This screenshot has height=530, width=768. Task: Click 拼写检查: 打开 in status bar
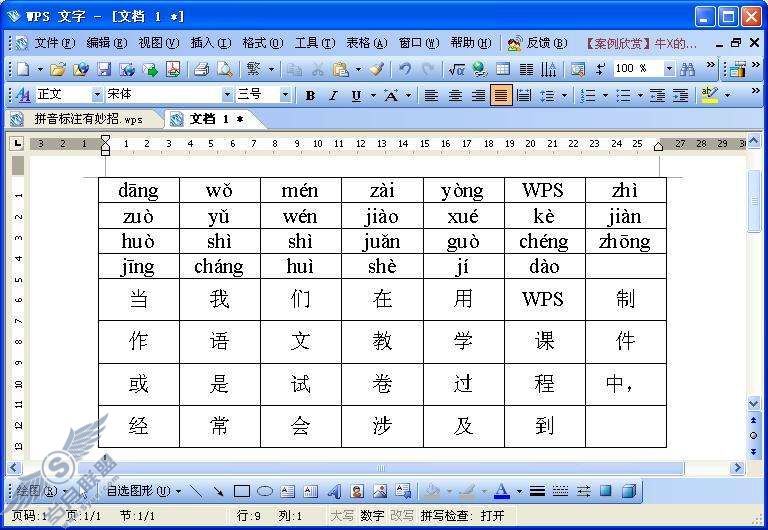[462, 515]
